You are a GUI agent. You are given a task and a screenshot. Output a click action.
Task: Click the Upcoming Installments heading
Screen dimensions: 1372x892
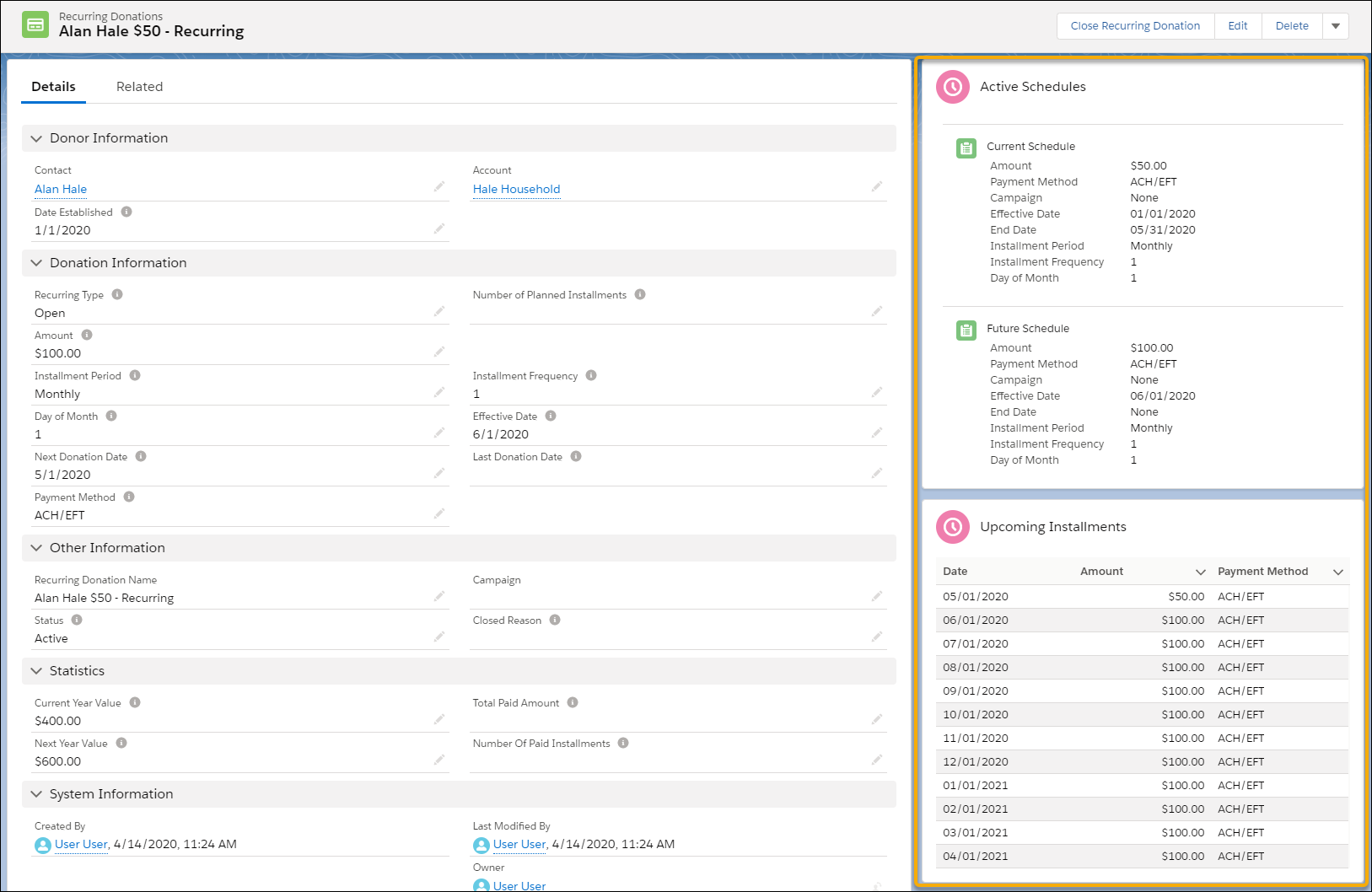[1053, 527]
